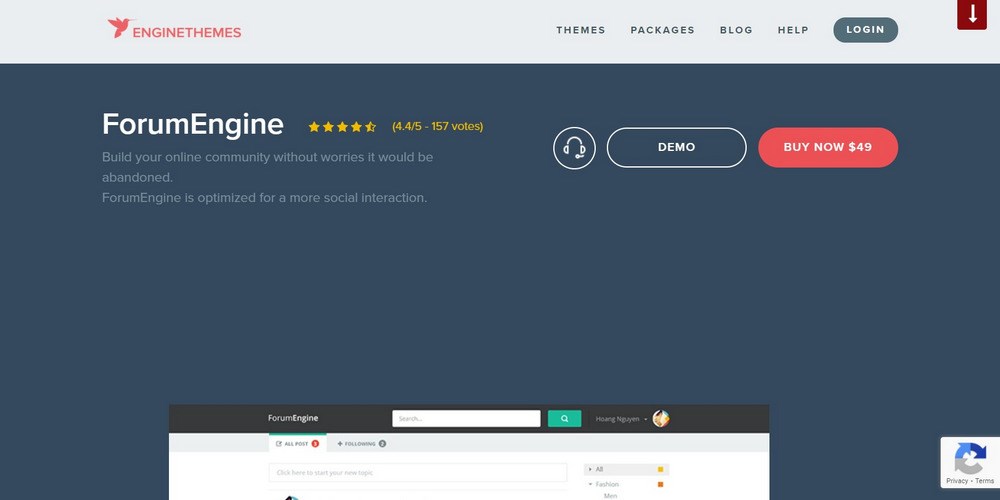Open the reCAPTCHA Terms link

tap(984, 481)
